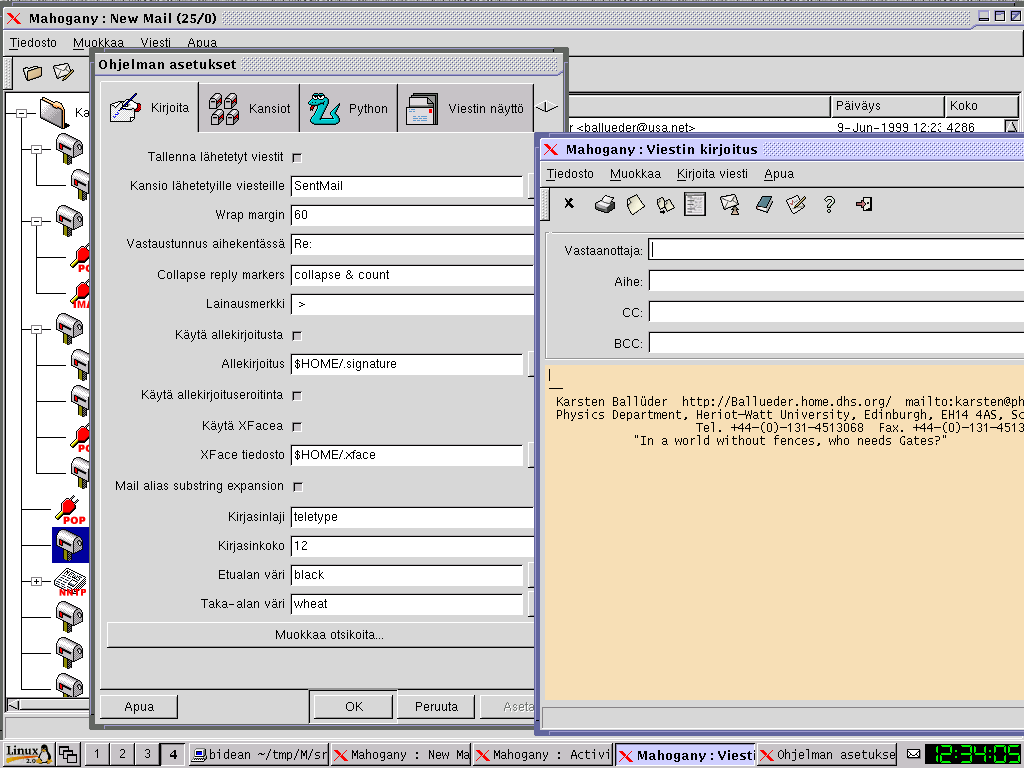
Task: Click Etualan väri field containing black
Action: [406, 575]
